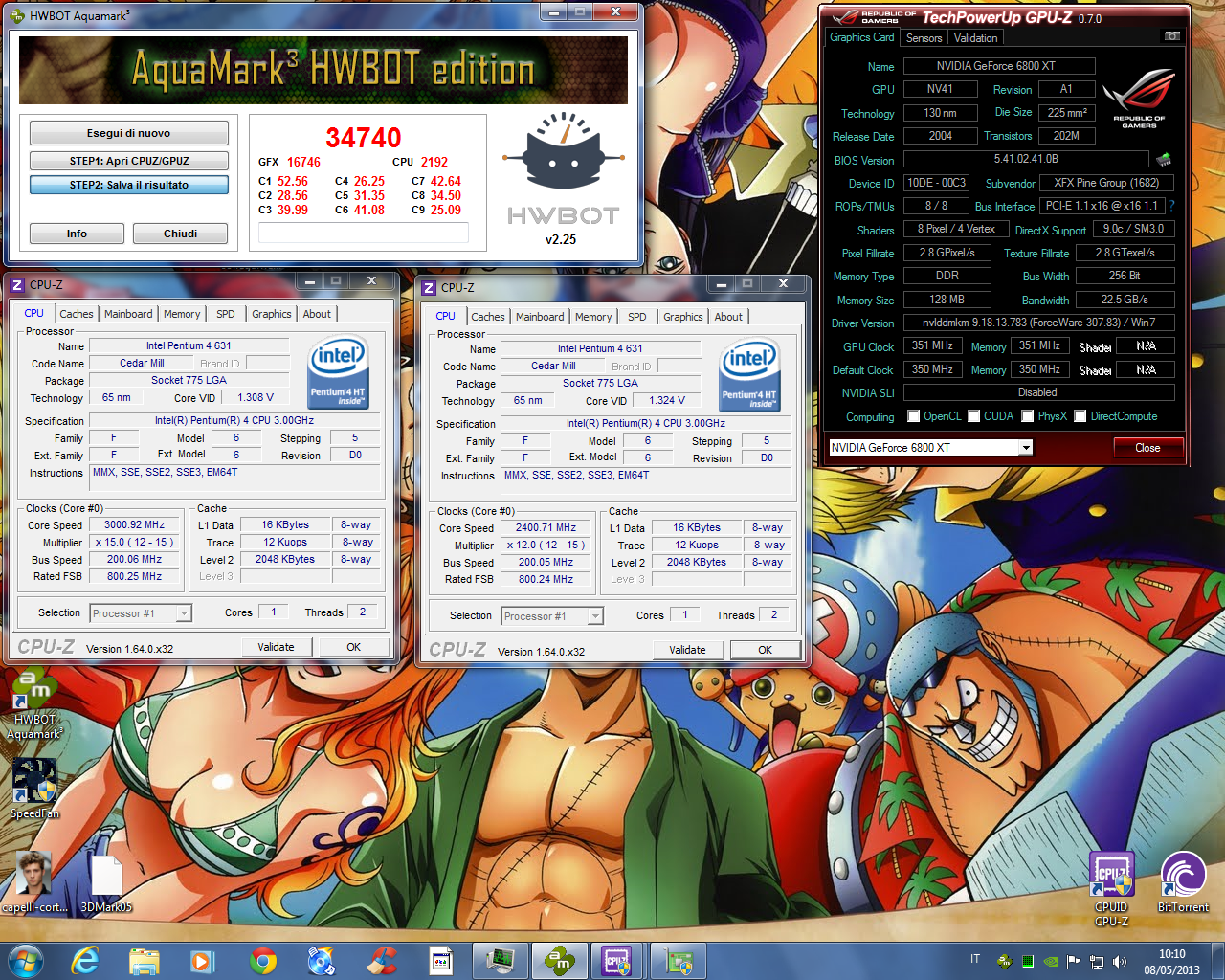Screen dimensions: 1225x980
Task: Click the Core Speed value 3000.92 MHz
Action: click(x=134, y=524)
